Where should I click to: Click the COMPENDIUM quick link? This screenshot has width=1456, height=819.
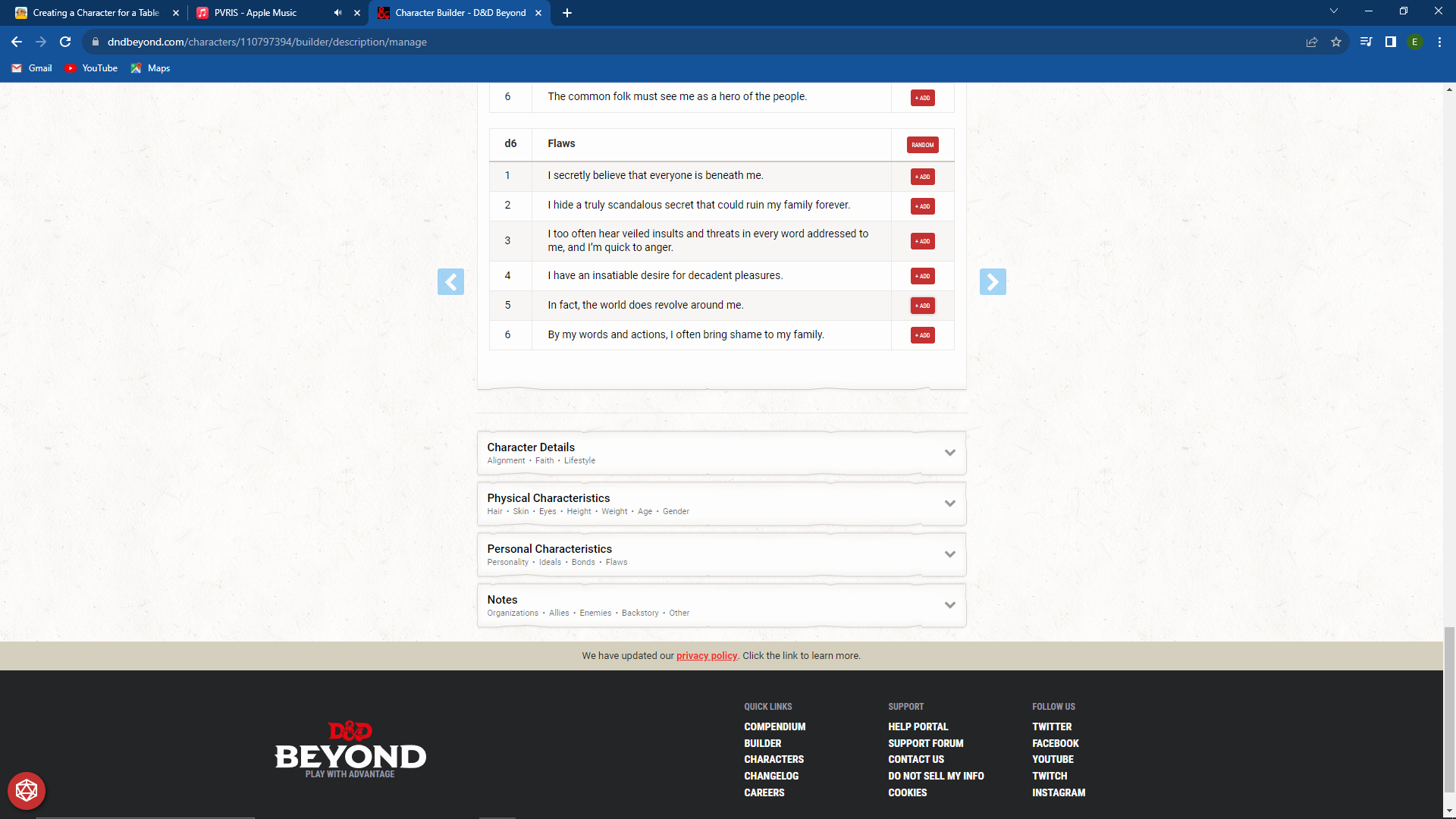[x=774, y=726]
